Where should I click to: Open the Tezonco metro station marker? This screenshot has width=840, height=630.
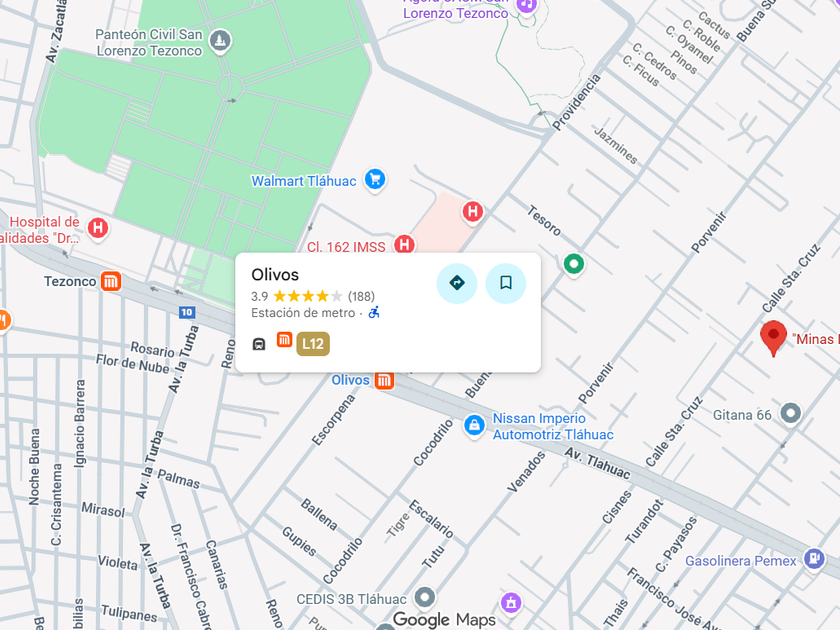(x=111, y=281)
